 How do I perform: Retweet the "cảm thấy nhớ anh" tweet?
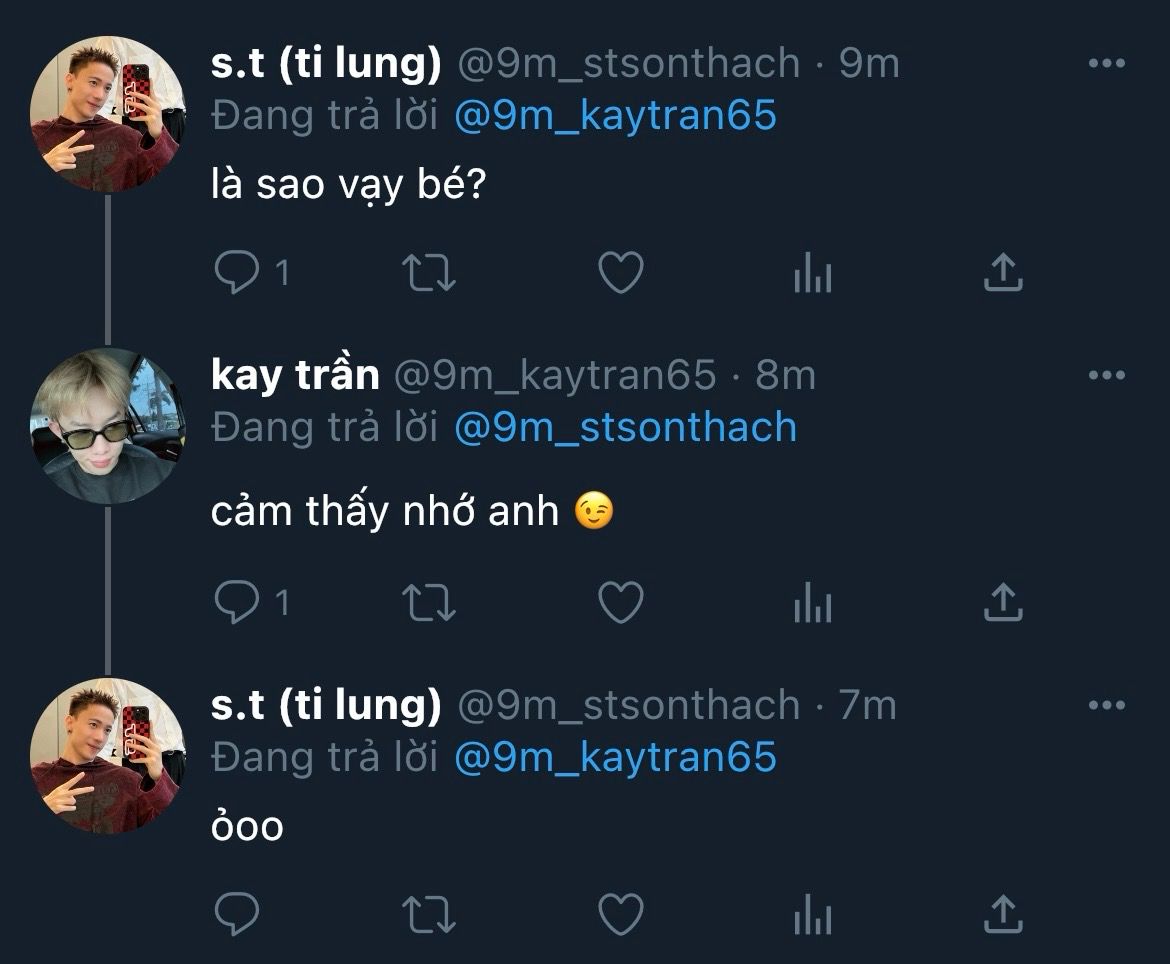pos(428,602)
